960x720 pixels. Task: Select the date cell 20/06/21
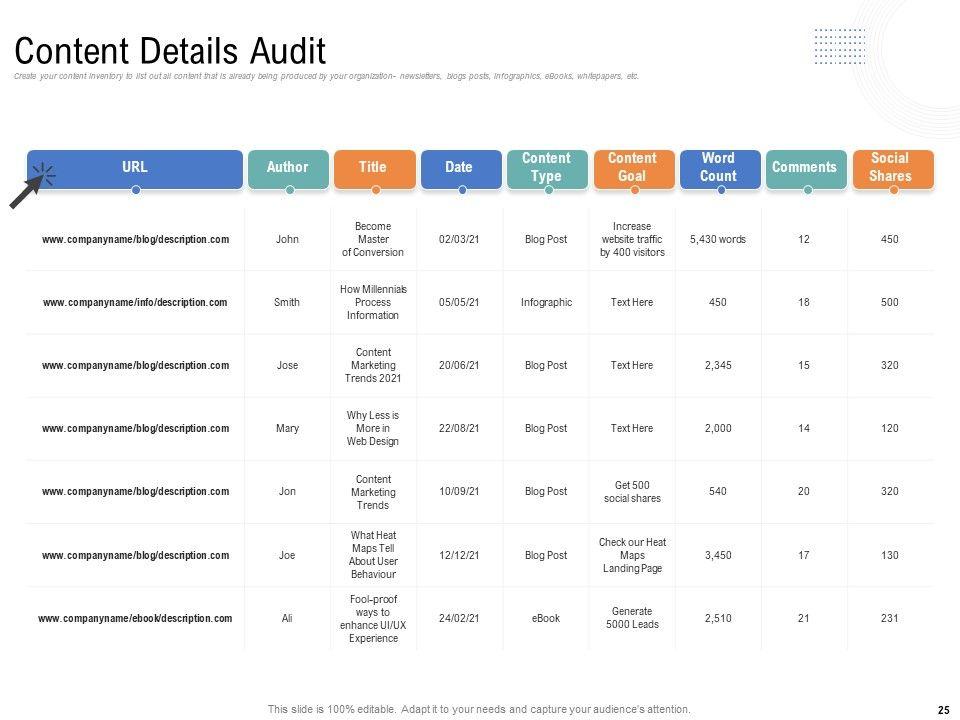pos(459,366)
